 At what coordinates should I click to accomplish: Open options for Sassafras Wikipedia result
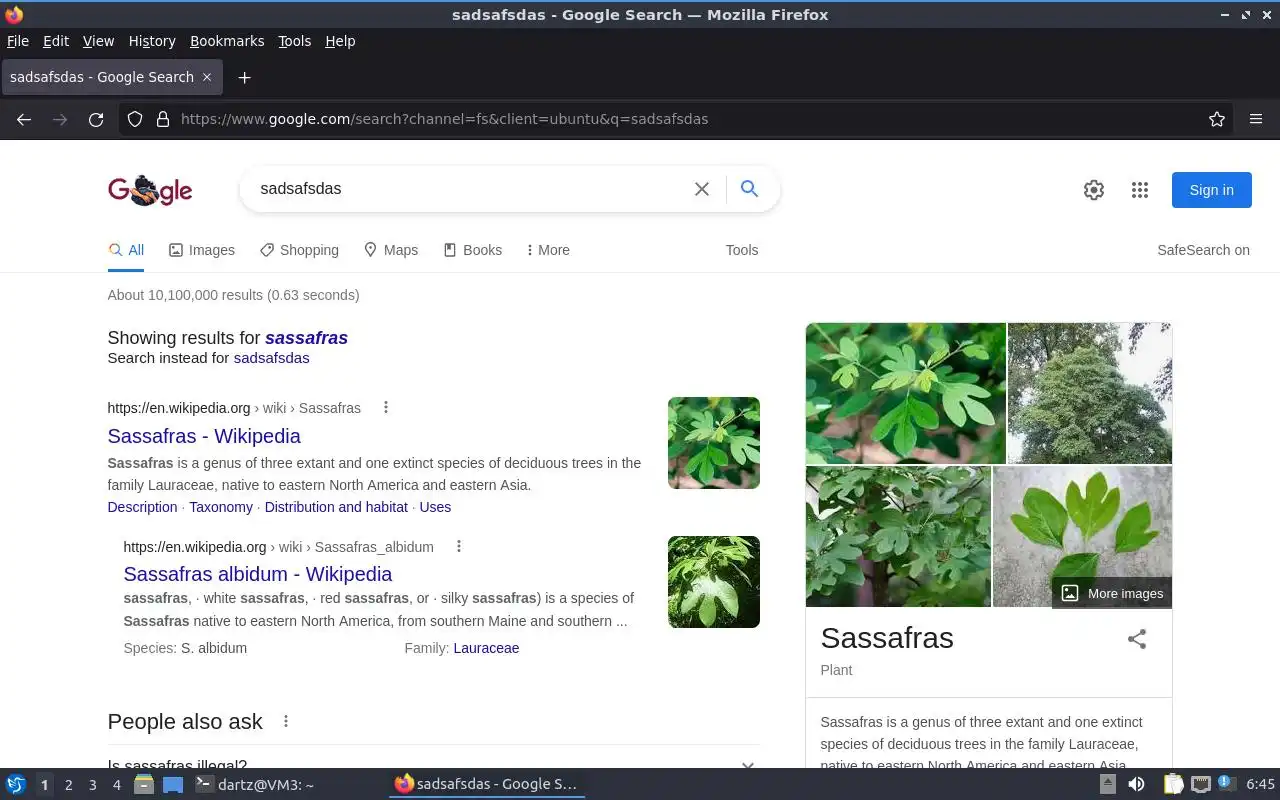coord(386,407)
